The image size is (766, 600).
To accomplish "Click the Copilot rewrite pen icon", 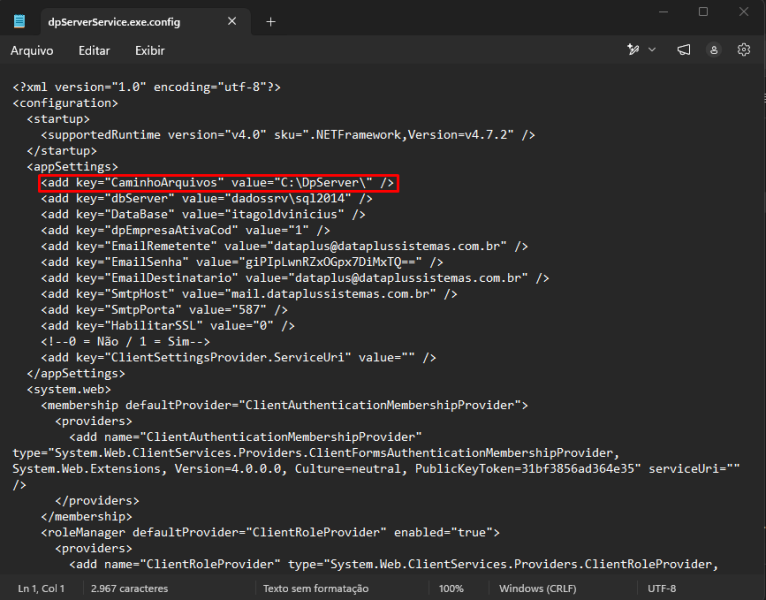I will pyautogui.click(x=634, y=49).
